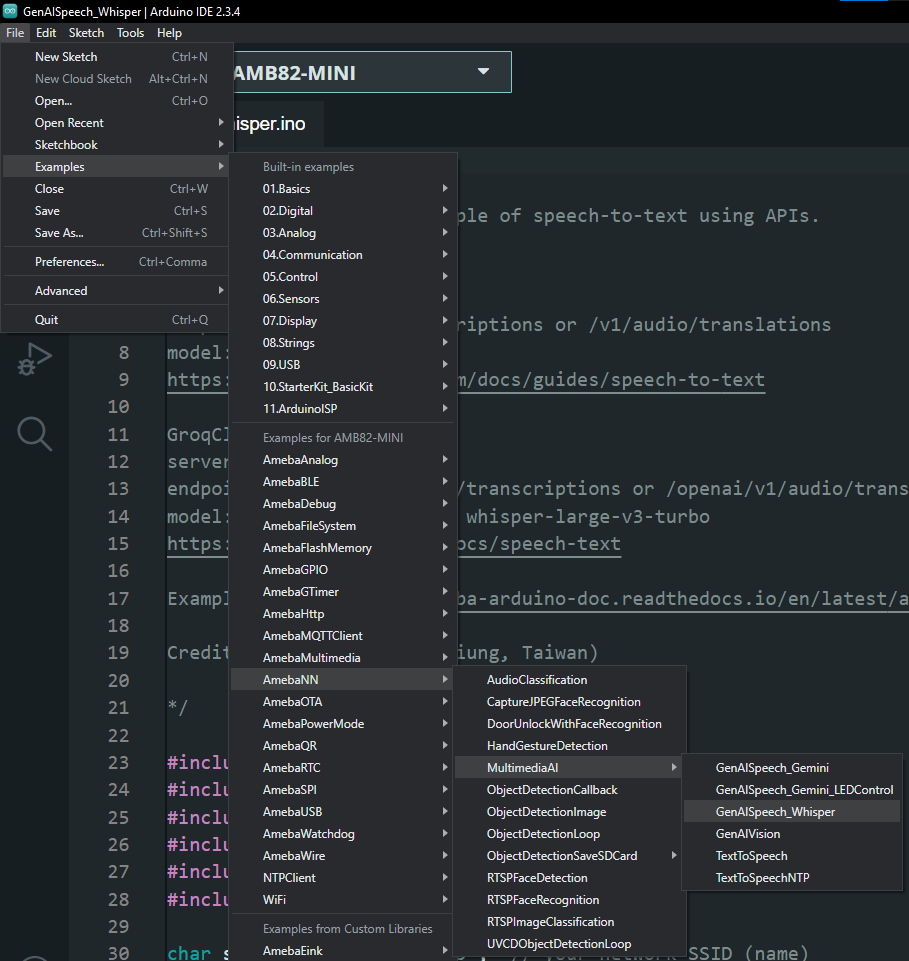Select the Examples menu entry
Image resolution: width=909 pixels, height=961 pixels.
tap(116, 167)
